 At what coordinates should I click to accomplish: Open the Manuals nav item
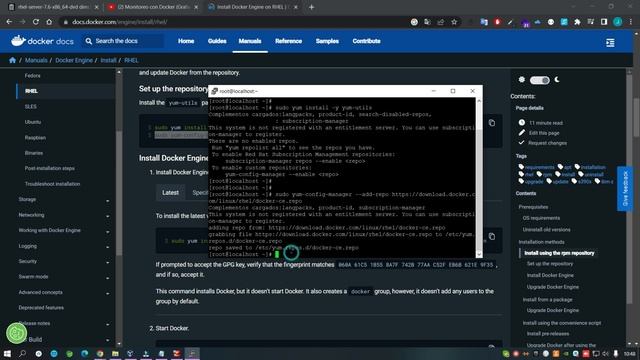(250, 41)
